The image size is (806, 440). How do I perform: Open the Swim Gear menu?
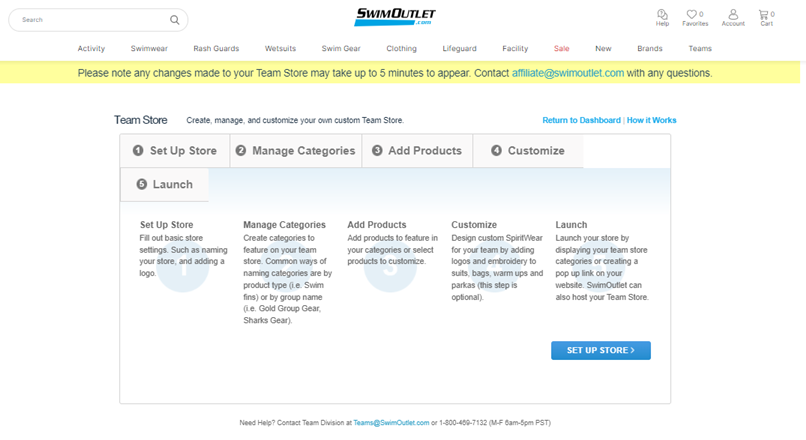(341, 48)
